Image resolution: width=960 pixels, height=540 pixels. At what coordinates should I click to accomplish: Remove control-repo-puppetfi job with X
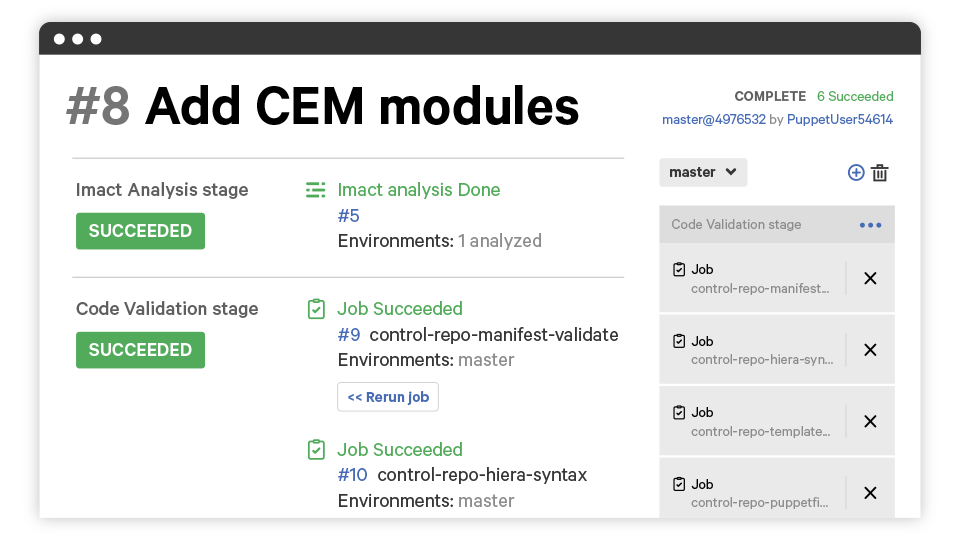pos(870,492)
